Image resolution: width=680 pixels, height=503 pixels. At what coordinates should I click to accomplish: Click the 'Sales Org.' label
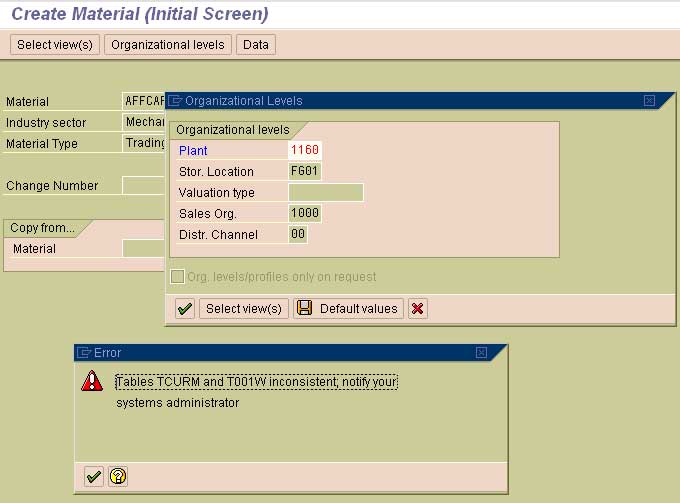pos(207,214)
